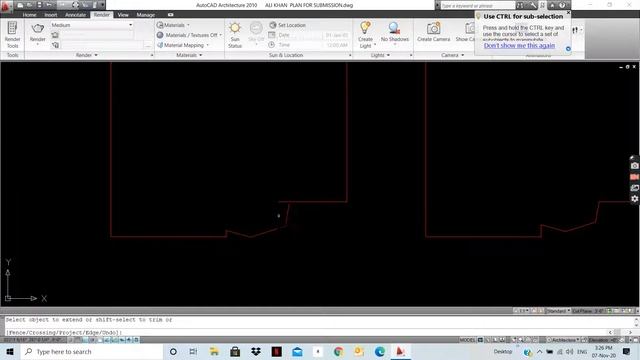
Task: Open Quick Access Toolbar customize dropdown
Action: pyautogui.click(x=102, y=5)
